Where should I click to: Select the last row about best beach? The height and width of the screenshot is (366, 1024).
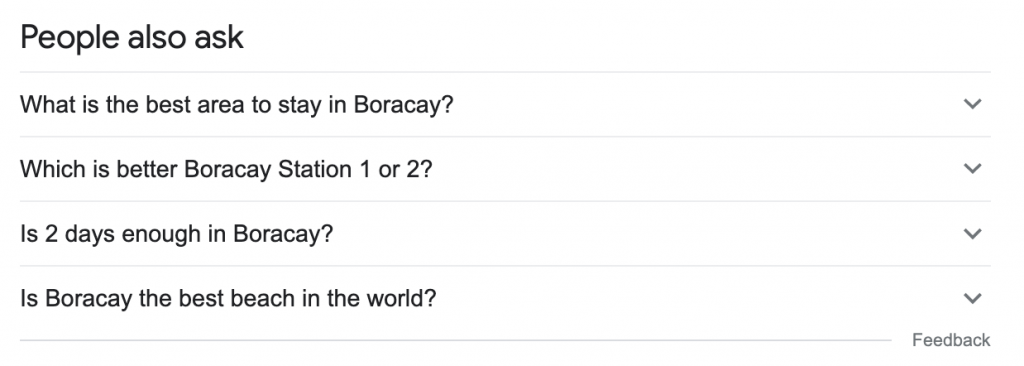point(505,298)
